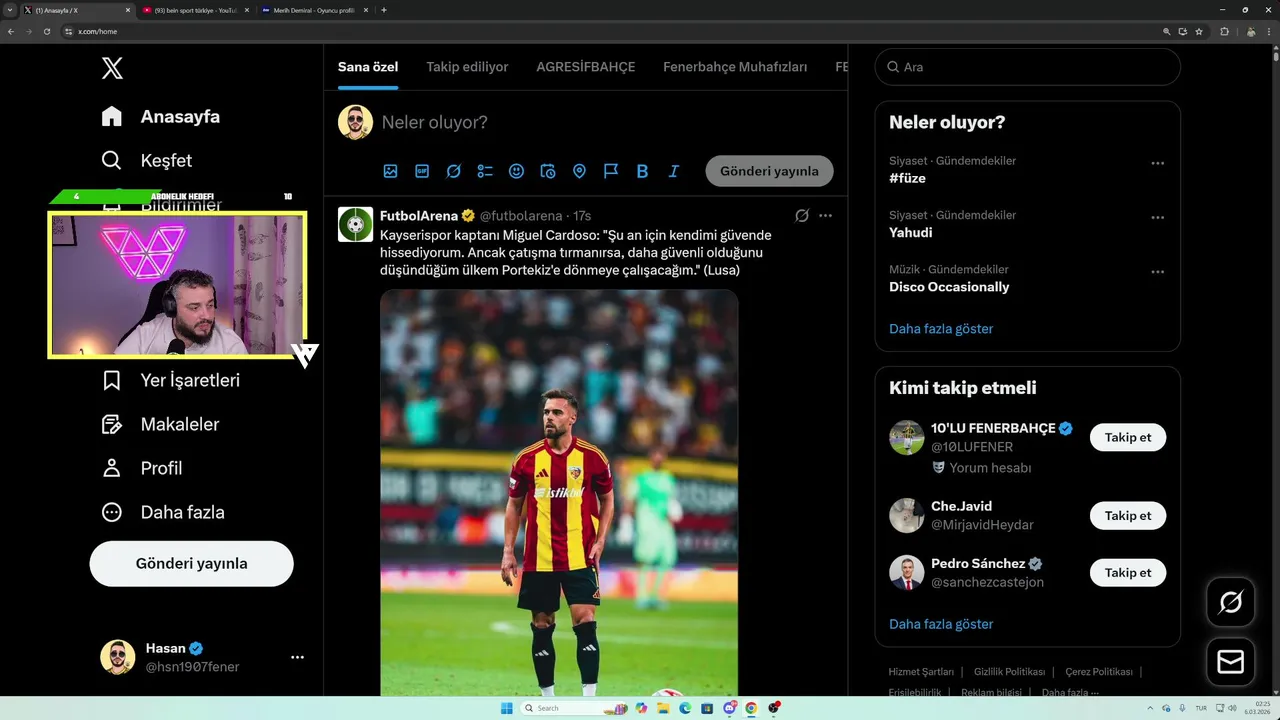This screenshot has height=720, width=1280.
Task: Switch to the AGRESİFBAHÇE tab
Action: (x=586, y=67)
